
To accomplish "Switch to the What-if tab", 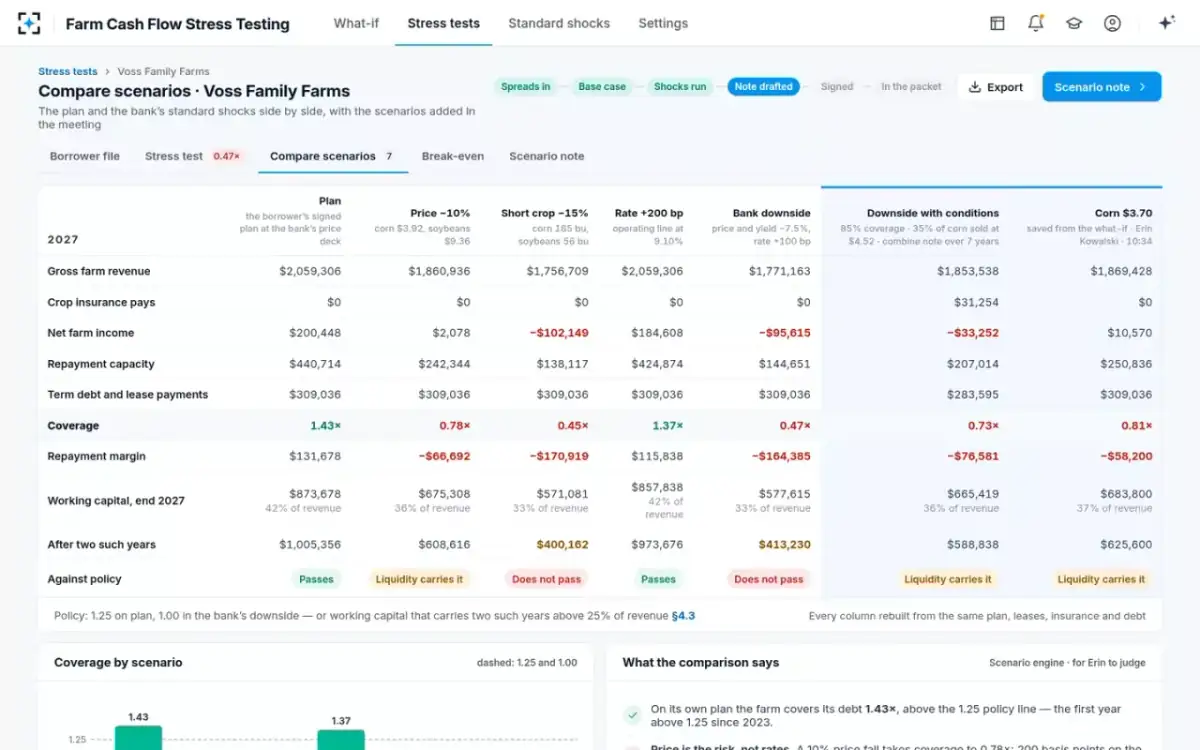I will pyautogui.click(x=356, y=23).
